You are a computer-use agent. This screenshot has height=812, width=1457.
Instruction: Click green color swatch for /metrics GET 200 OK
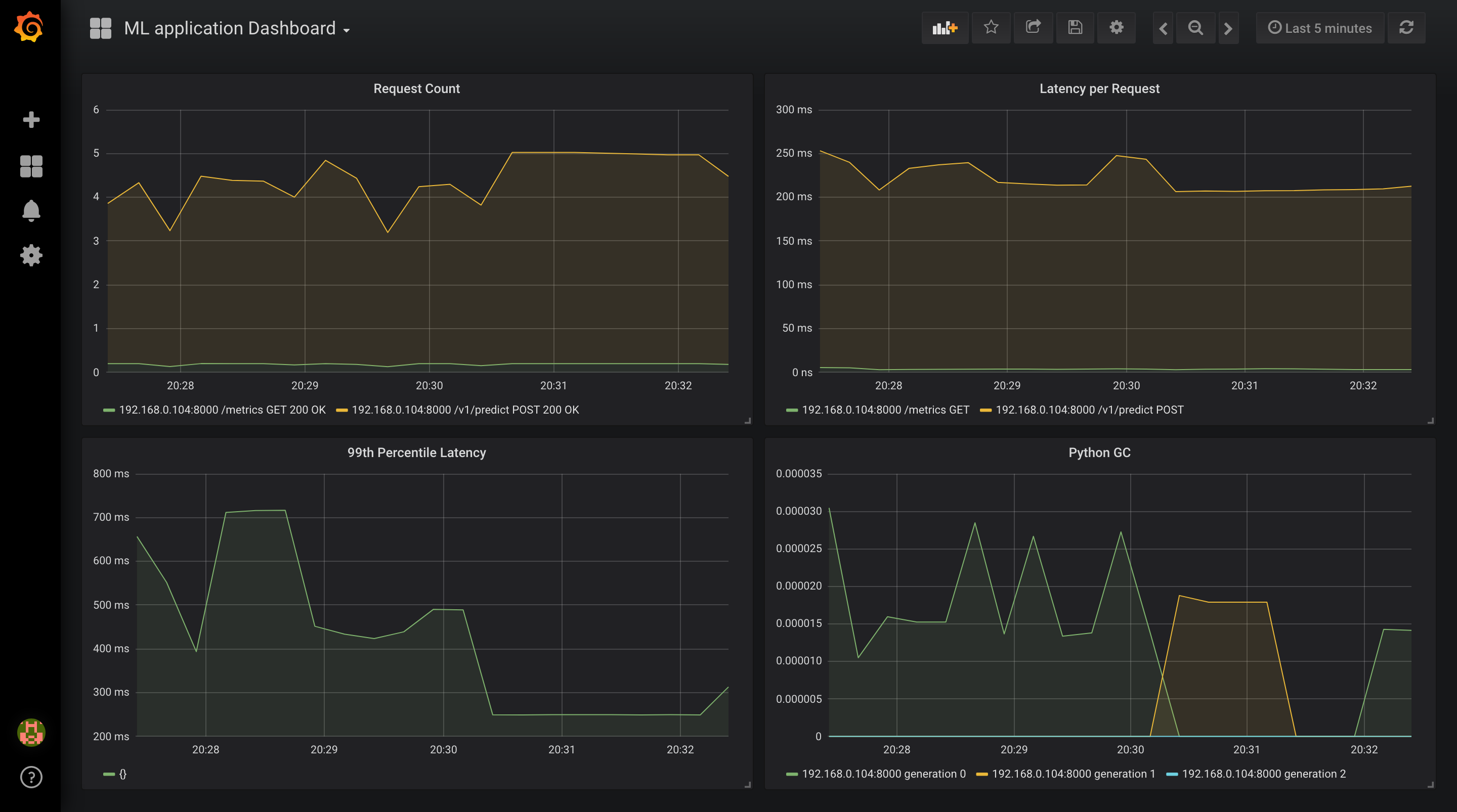pyautogui.click(x=109, y=411)
